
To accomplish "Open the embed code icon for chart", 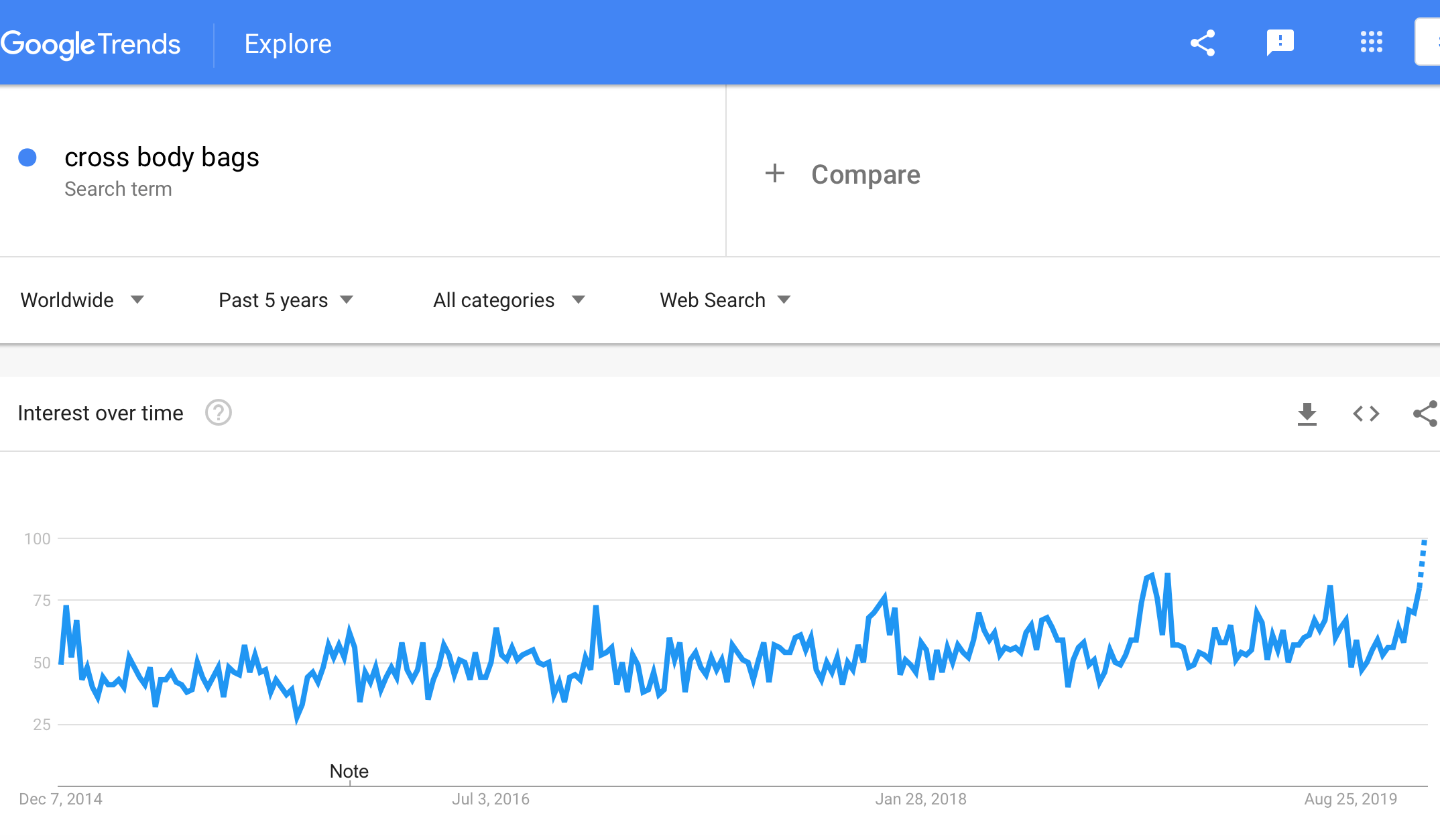I will 1366,414.
